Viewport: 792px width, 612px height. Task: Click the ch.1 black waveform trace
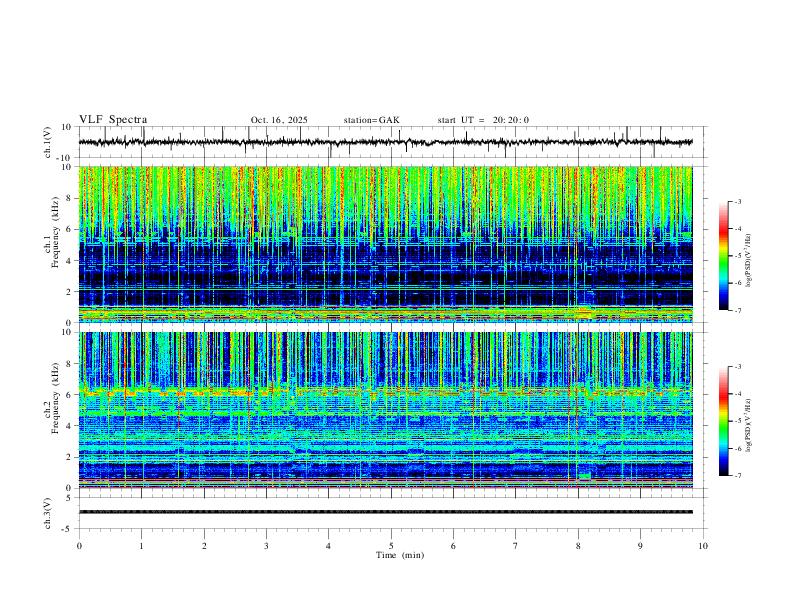click(x=385, y=142)
